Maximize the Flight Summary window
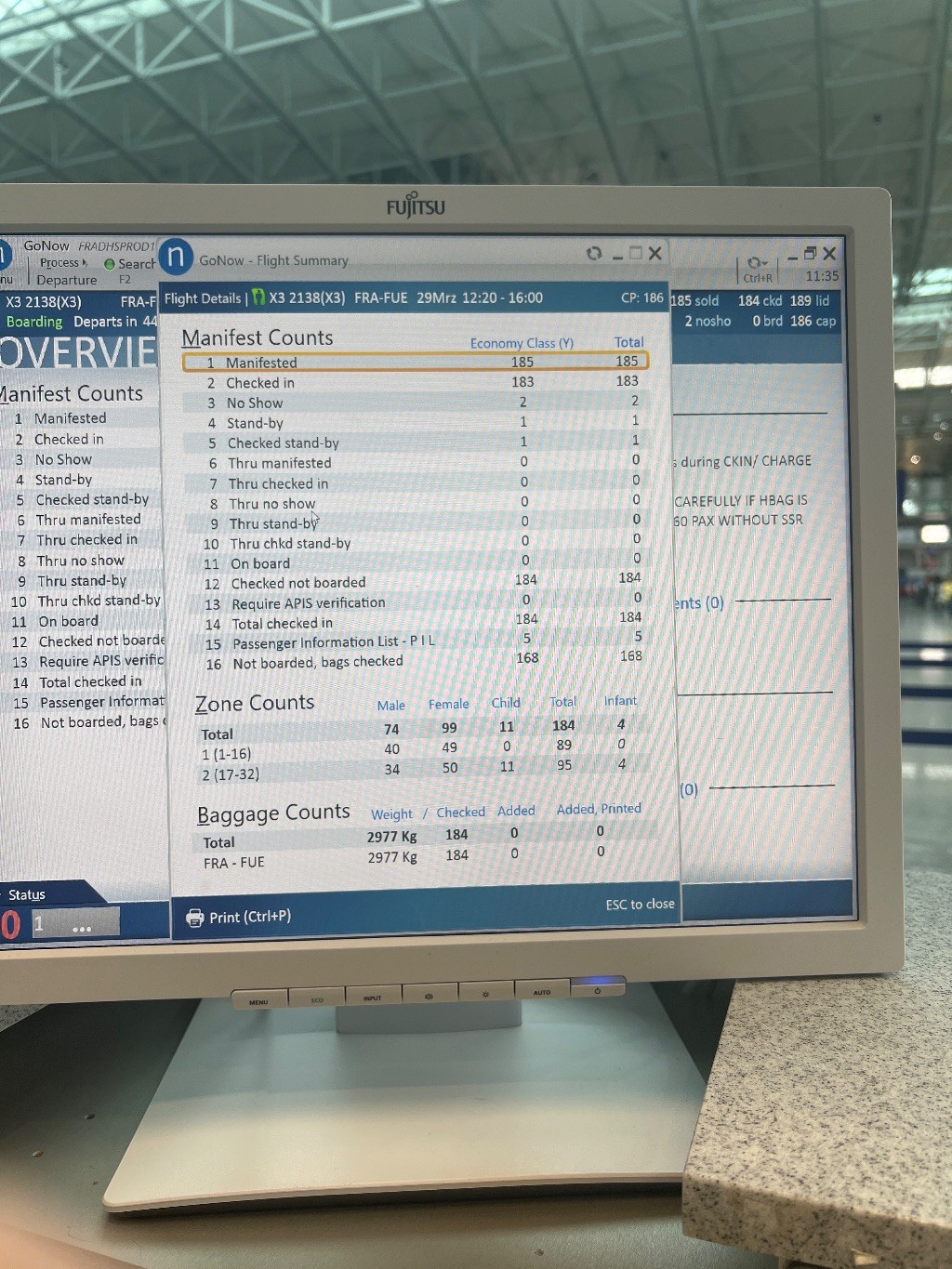This screenshot has width=952, height=1269. (636, 253)
